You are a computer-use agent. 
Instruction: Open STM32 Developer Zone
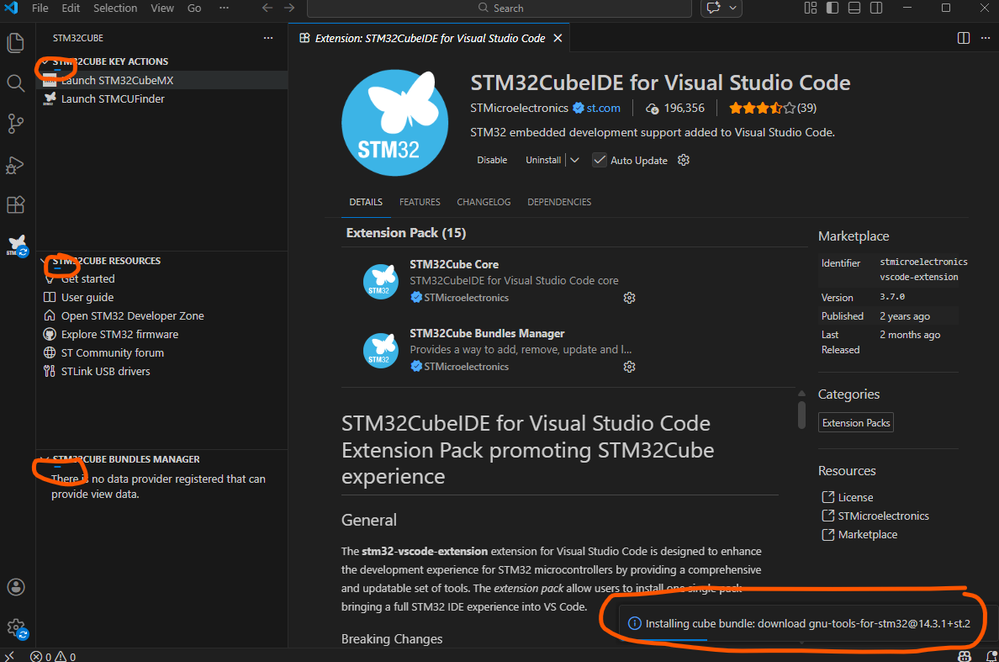pyautogui.click(x=162, y=315)
